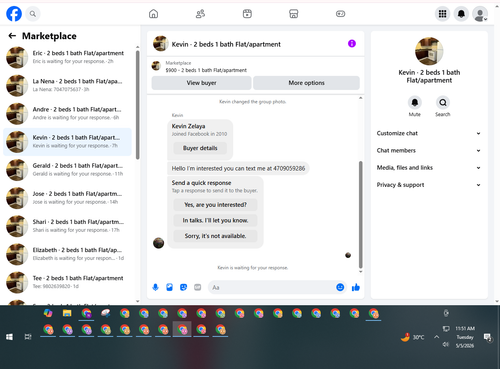Open Video/Watch icon in top navigation
This screenshot has width=500, height=369.
pos(247,14)
